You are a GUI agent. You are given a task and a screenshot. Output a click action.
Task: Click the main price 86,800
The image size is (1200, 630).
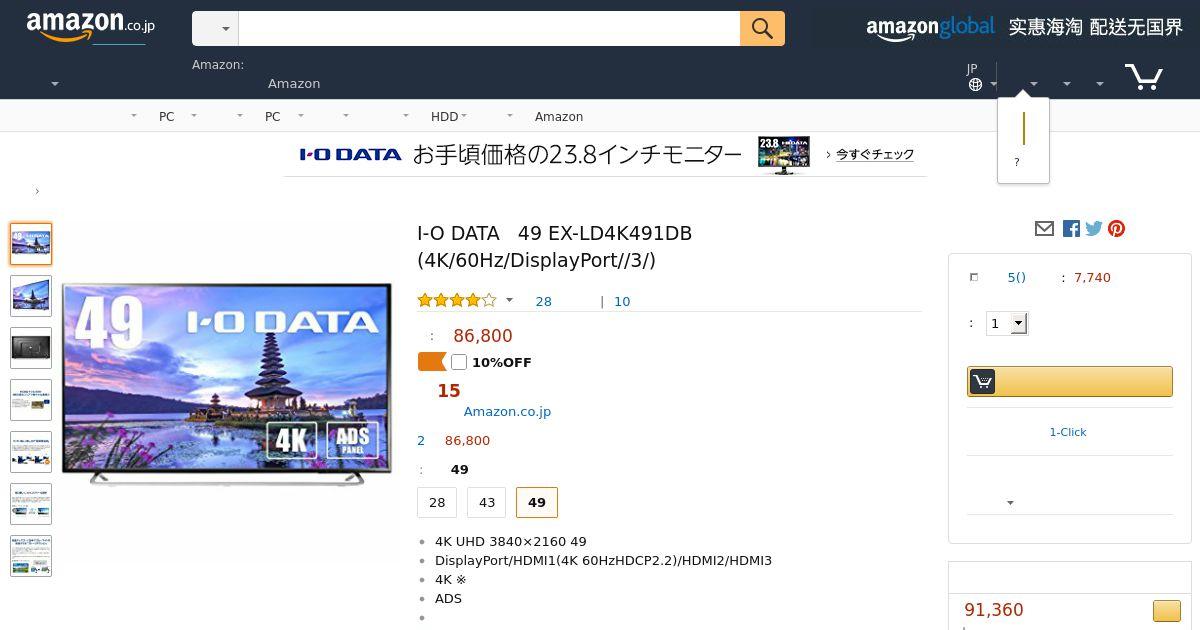(x=483, y=336)
